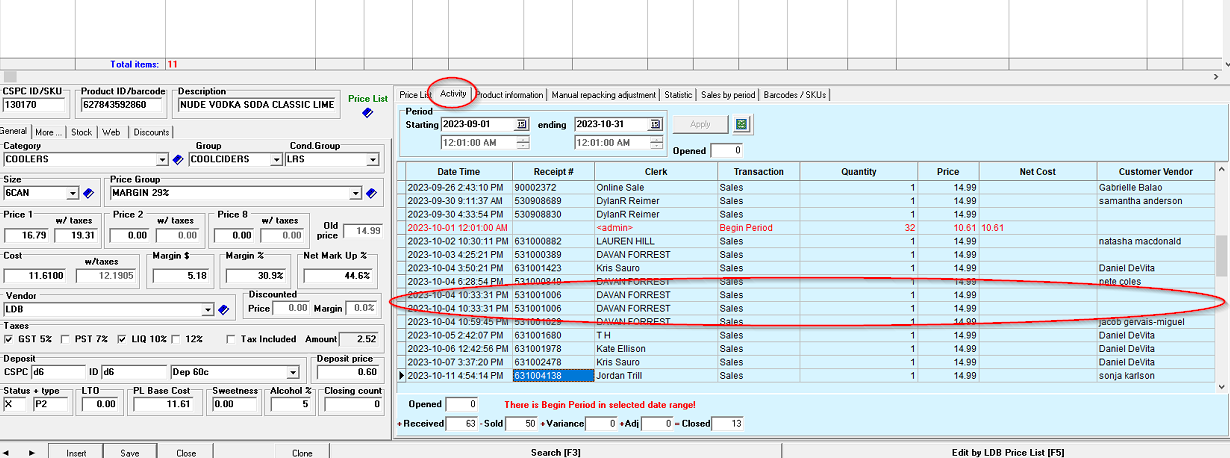Expand the Group COOLCIDERS dropdown

(x=275, y=159)
